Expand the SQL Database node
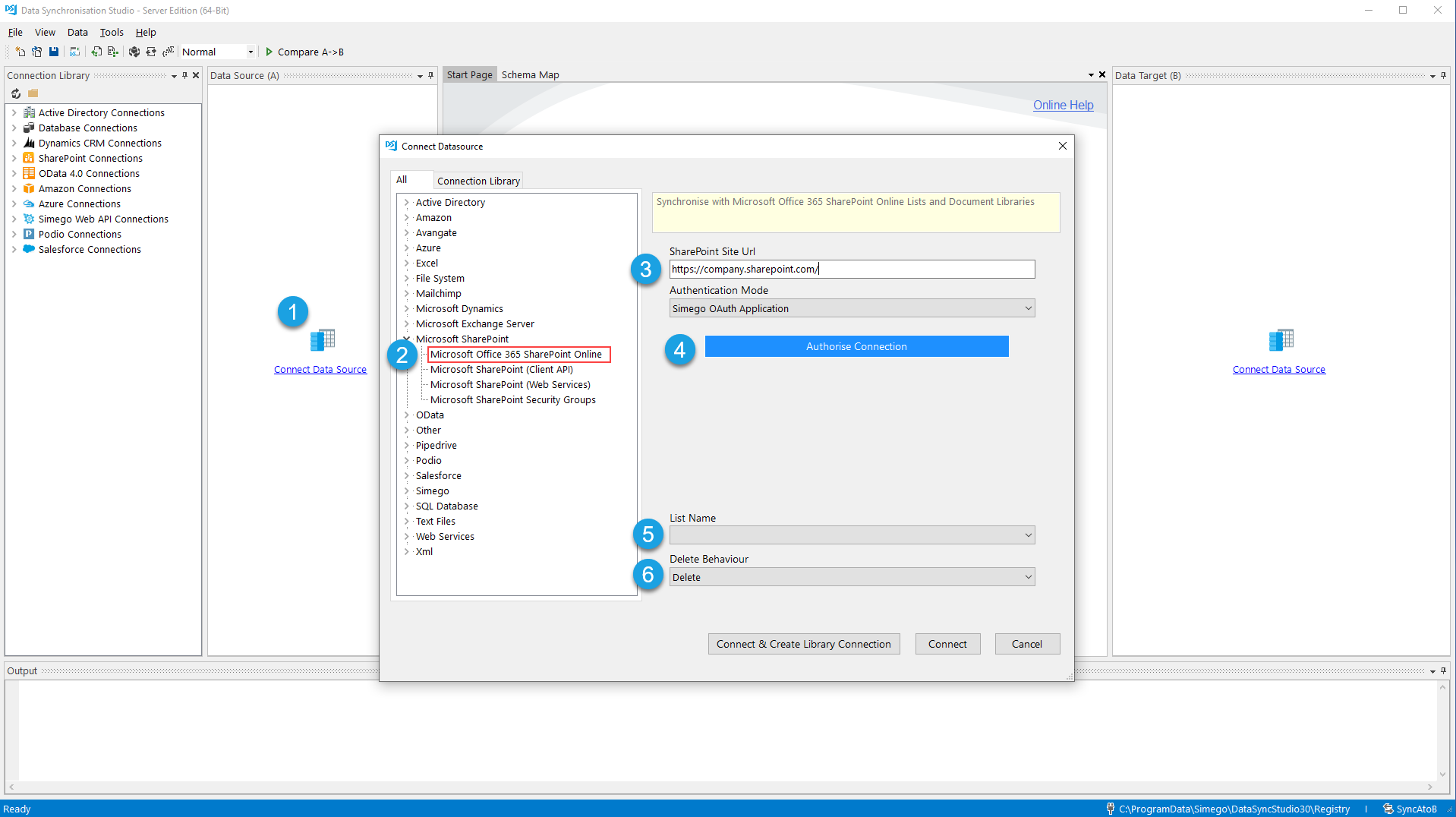The width and height of the screenshot is (1456, 817). 406,506
